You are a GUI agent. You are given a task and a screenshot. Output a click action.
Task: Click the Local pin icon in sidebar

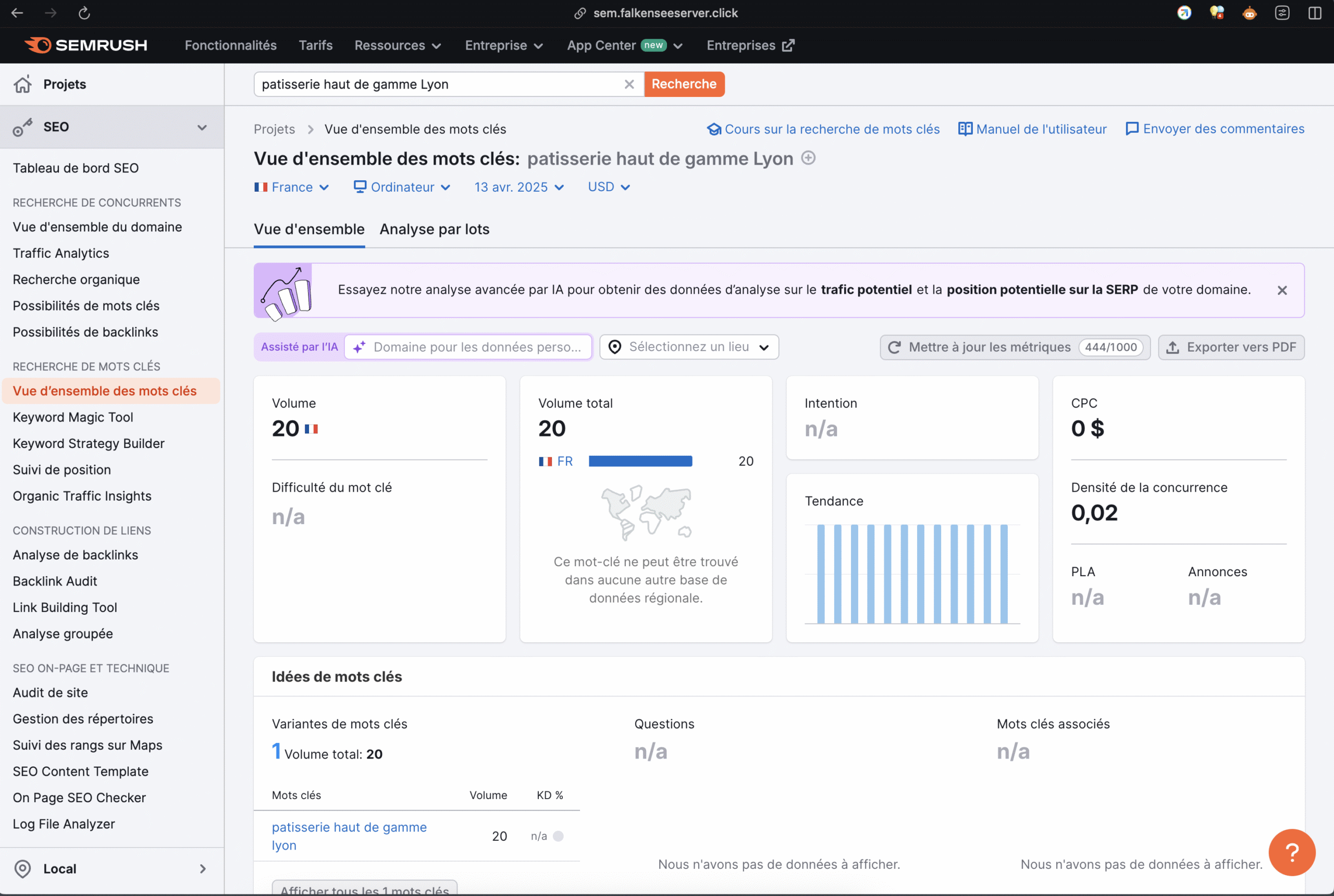tap(22, 868)
